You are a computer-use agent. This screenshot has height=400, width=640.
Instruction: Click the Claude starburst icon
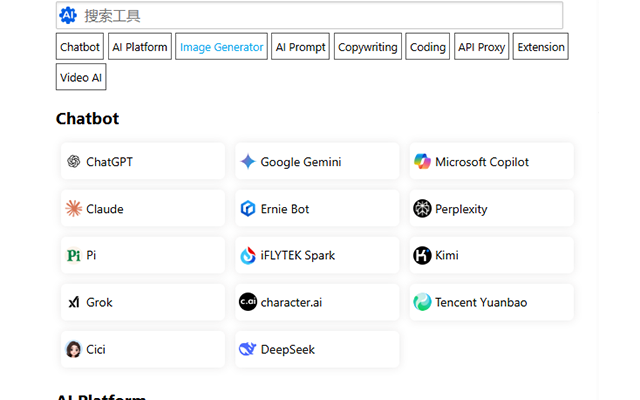pyautogui.click(x=73, y=209)
